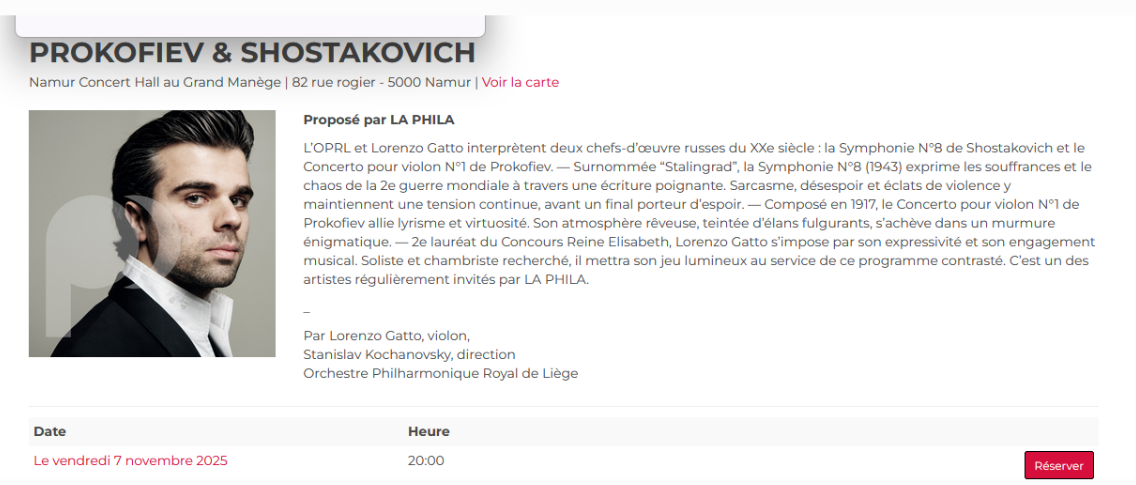The image size is (1136, 485).
Task: Click the 'PROKOFIEV & SHOSTAKOVICH' heading
Action: point(252,53)
